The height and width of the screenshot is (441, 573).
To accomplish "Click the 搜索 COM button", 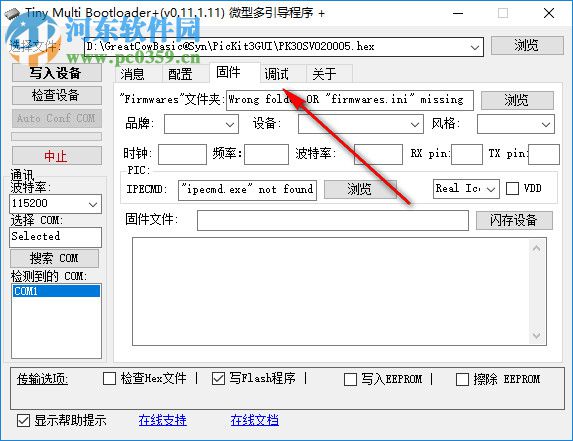I will coord(54,258).
